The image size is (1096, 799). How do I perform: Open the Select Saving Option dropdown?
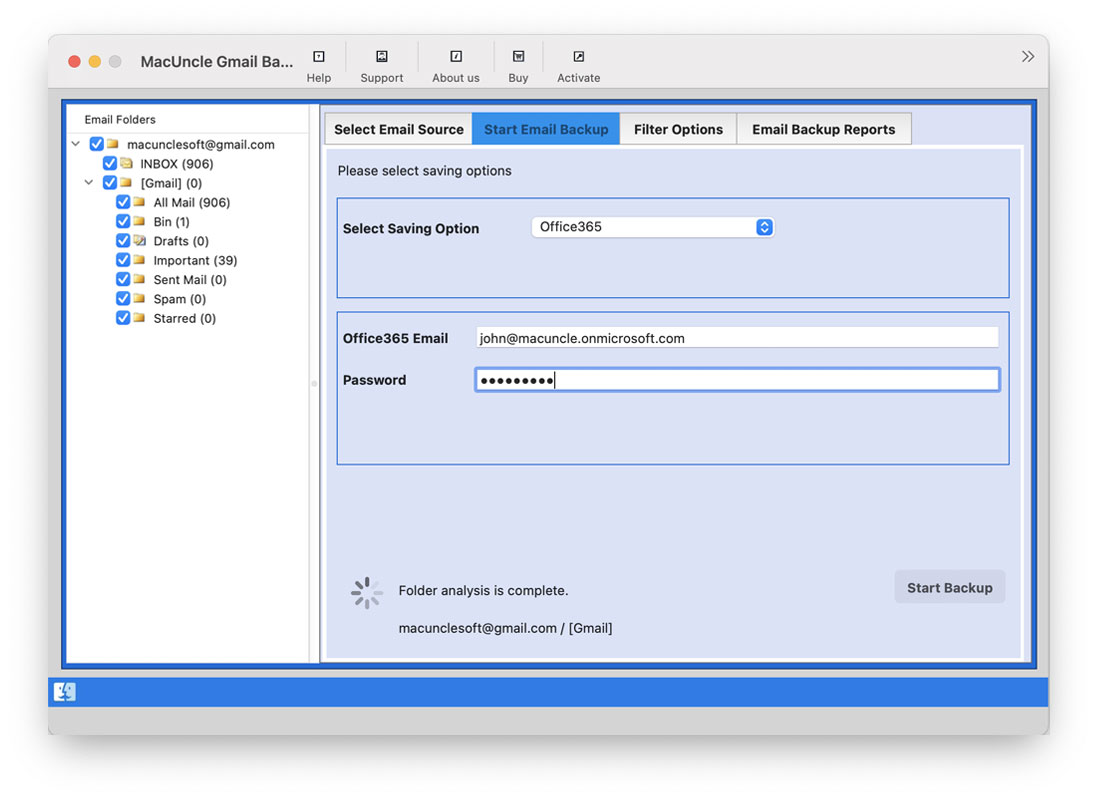tap(652, 227)
